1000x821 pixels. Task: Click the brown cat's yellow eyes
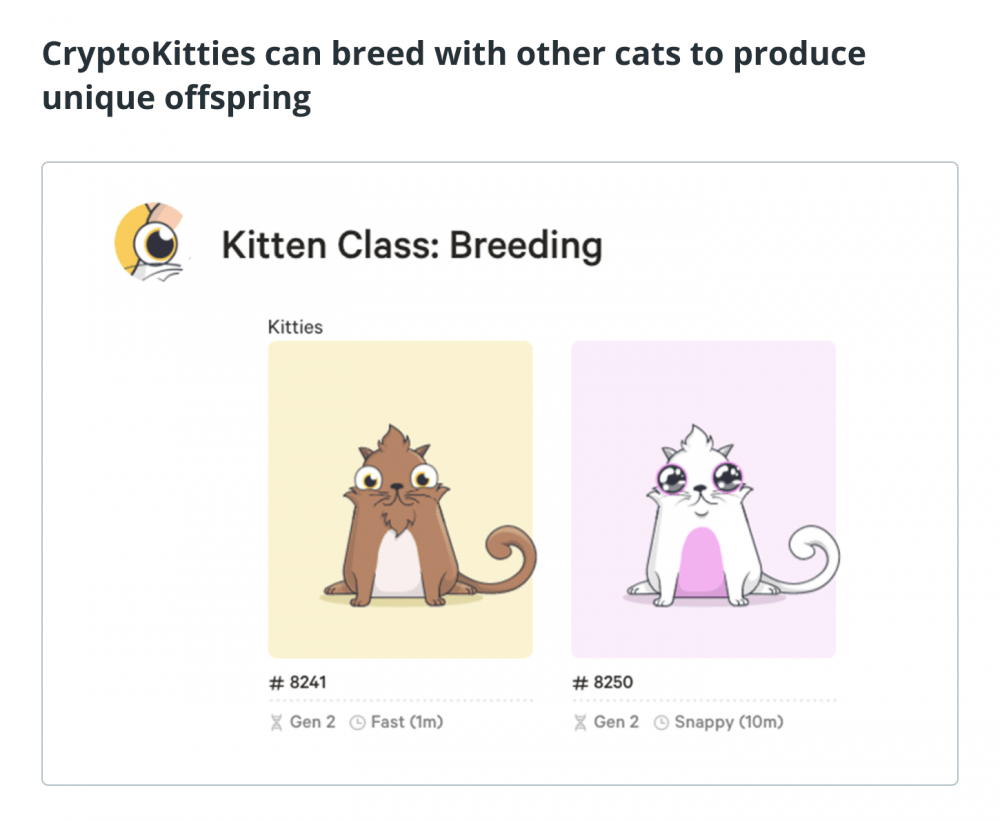pos(396,477)
